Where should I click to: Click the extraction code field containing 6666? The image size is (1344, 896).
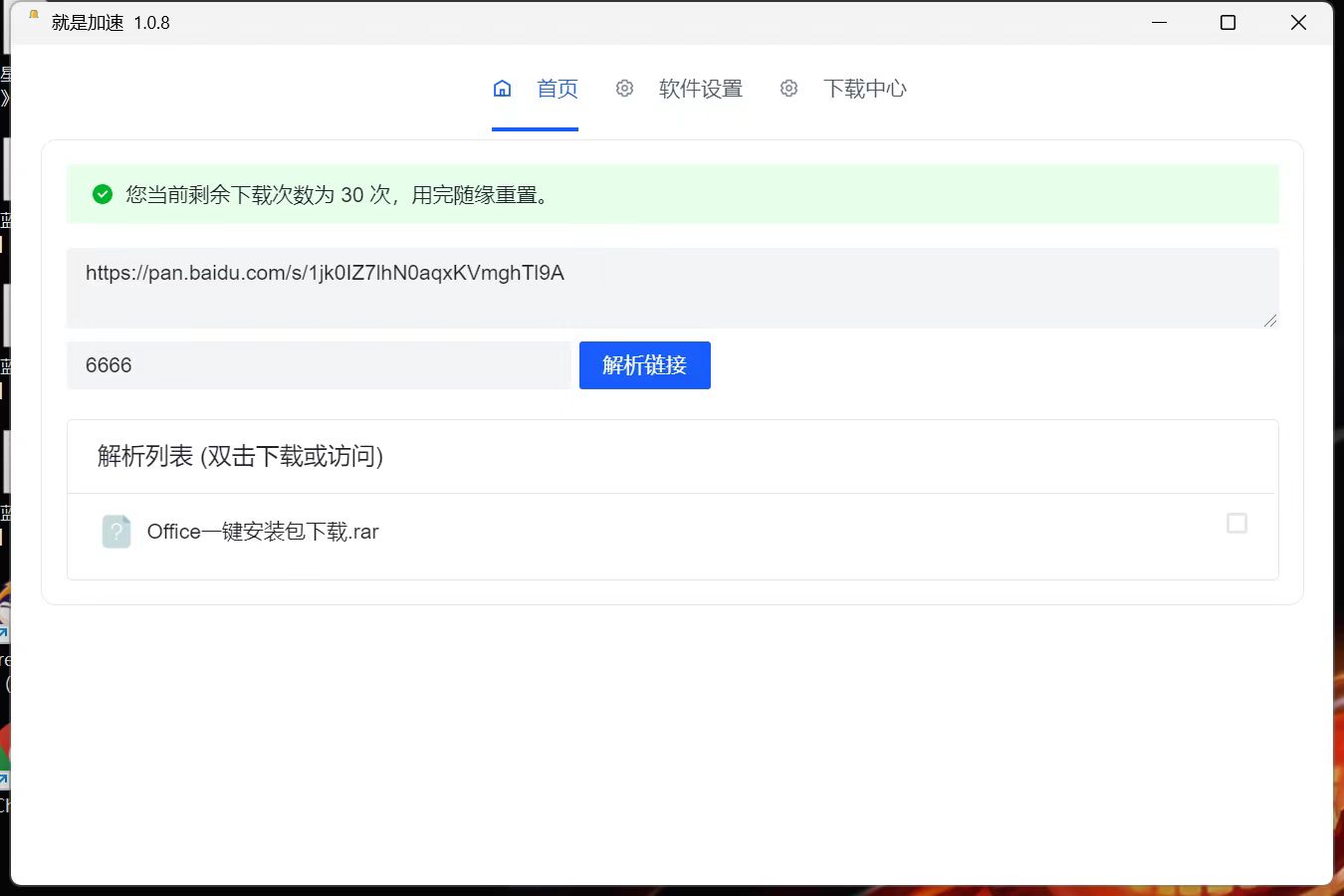pyautogui.click(x=319, y=365)
